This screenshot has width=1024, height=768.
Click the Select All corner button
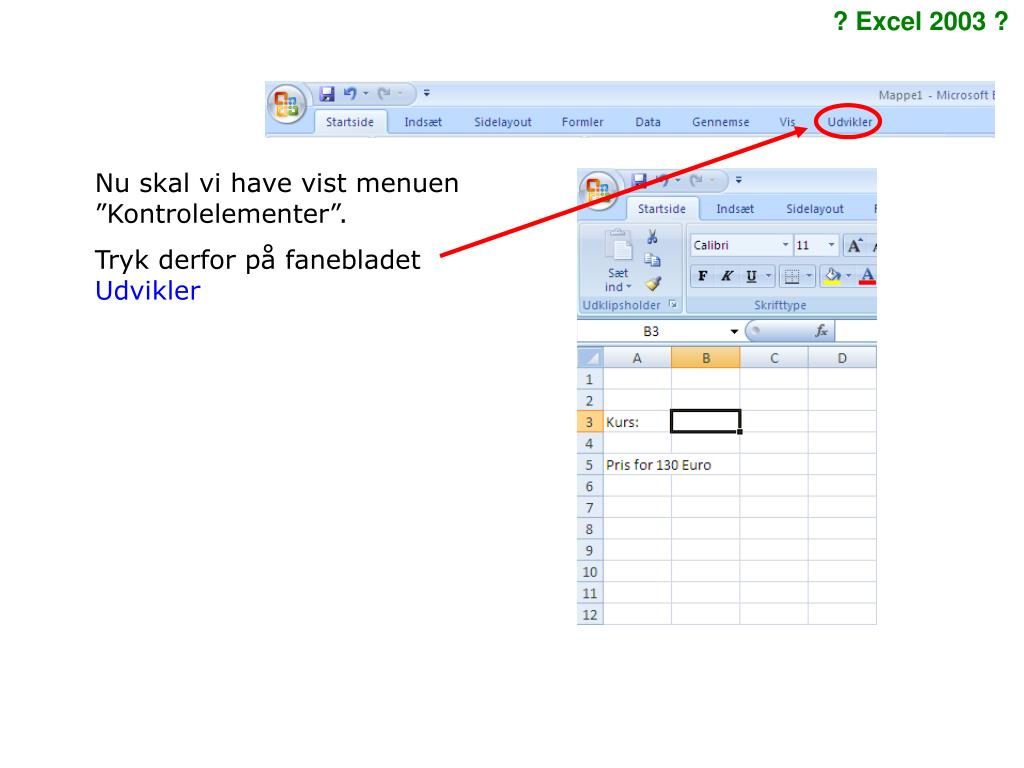click(591, 358)
